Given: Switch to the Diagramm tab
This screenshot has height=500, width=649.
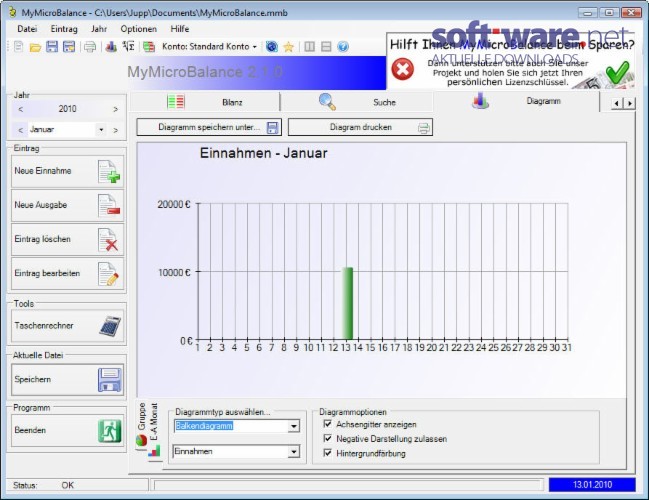Looking at the screenshot, I should (517, 101).
